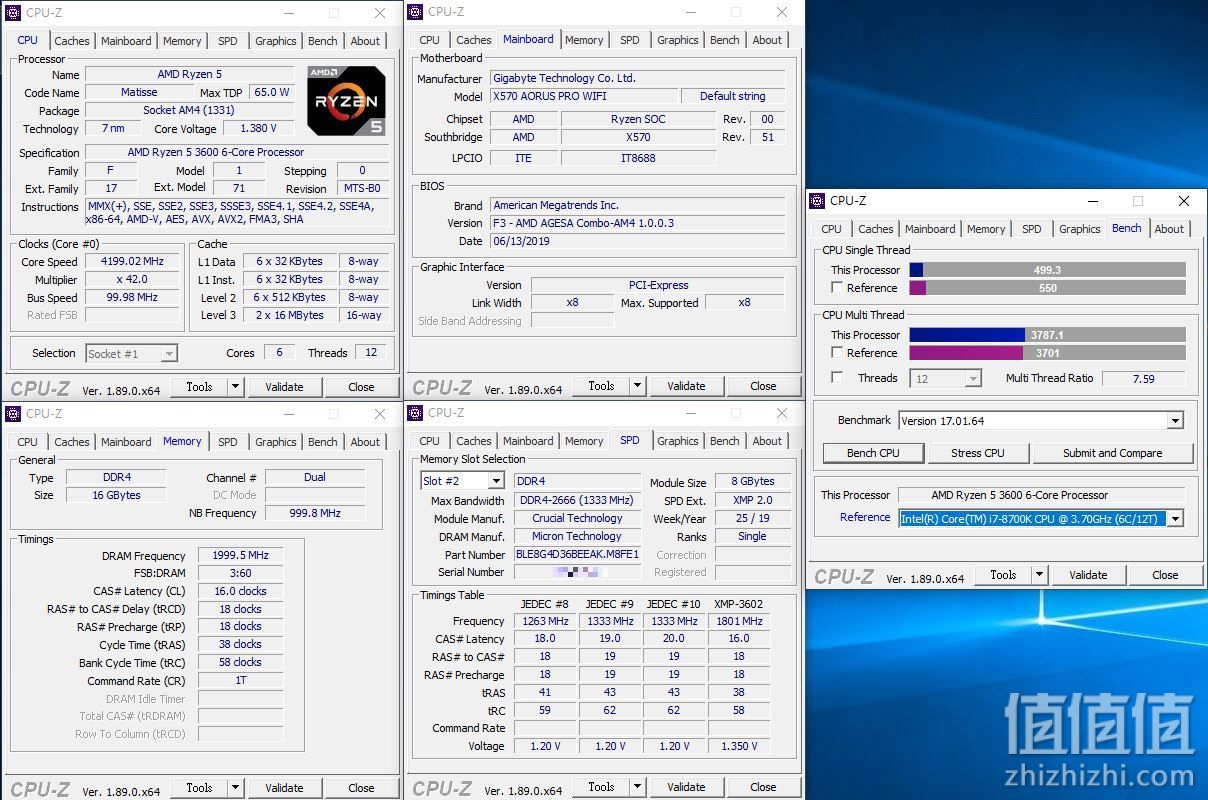Click the CPU-Z title icon of the SPD window
Viewport: 1208px width, 800px height.
pos(416,413)
